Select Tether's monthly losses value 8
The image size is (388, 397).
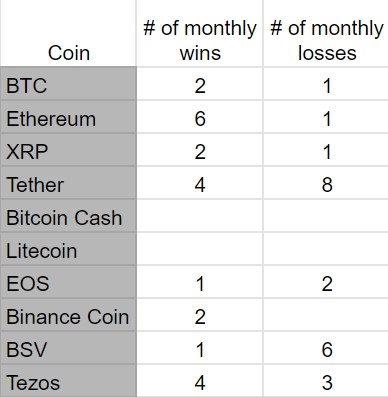[x=326, y=183]
